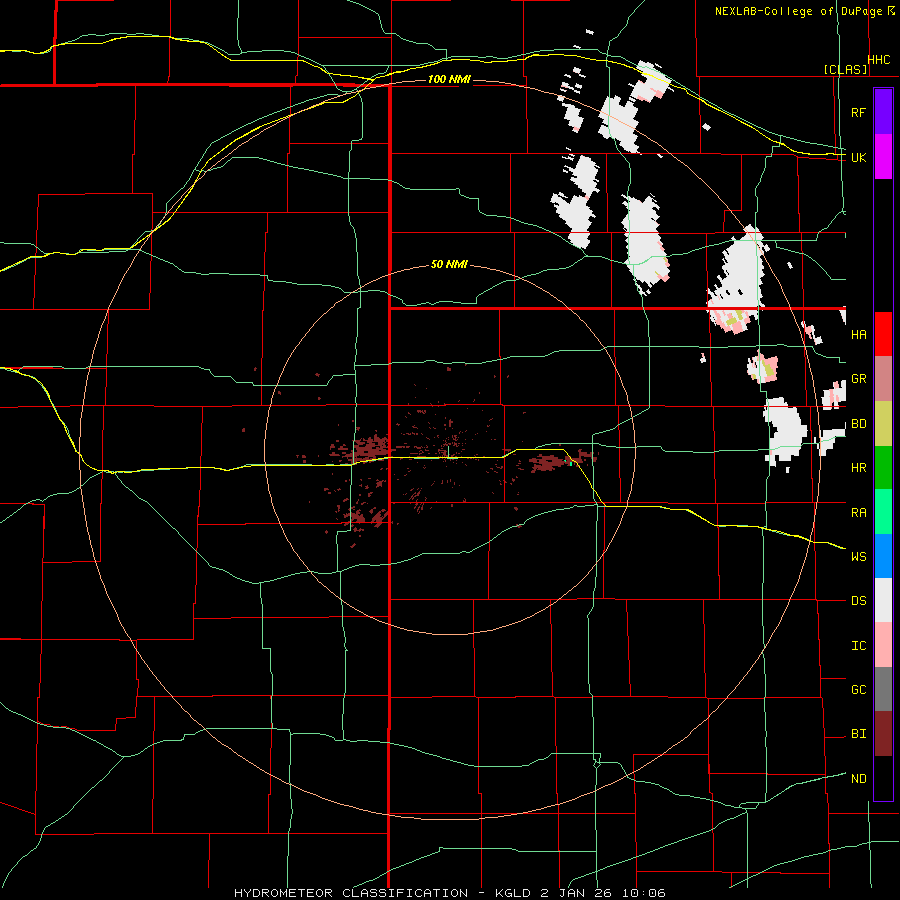Select the DS white legend swatch
Screen dimensions: 900x900
coord(883,600)
